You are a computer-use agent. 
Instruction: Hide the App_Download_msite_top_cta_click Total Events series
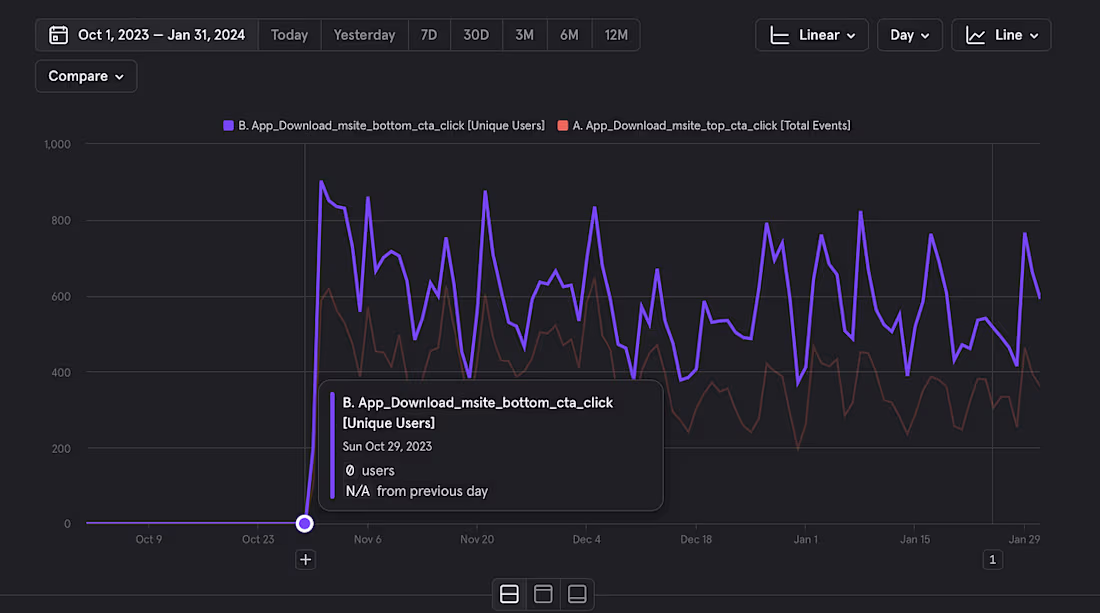coord(710,125)
